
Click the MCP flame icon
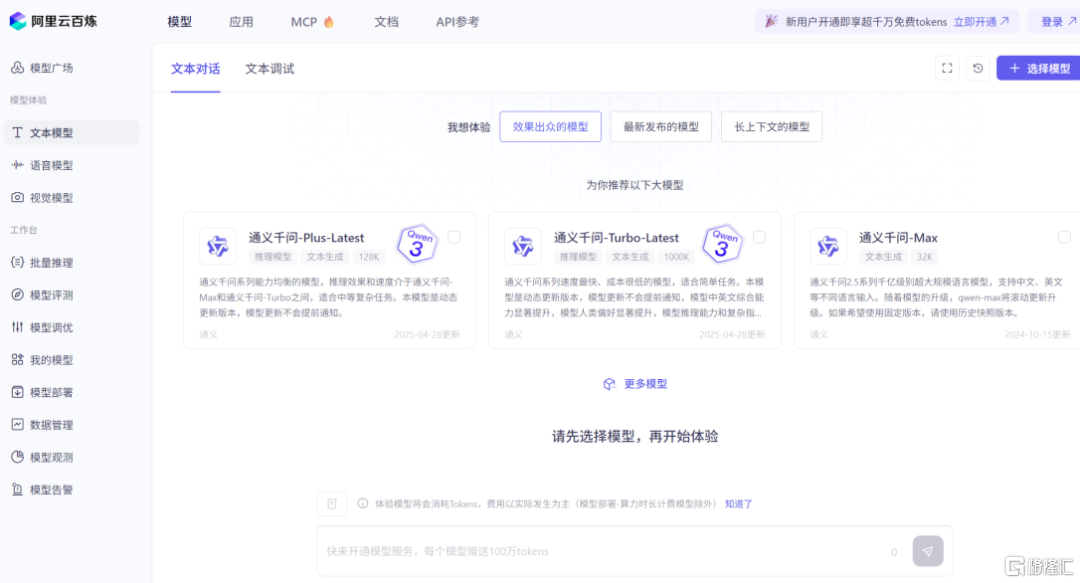[329, 21]
